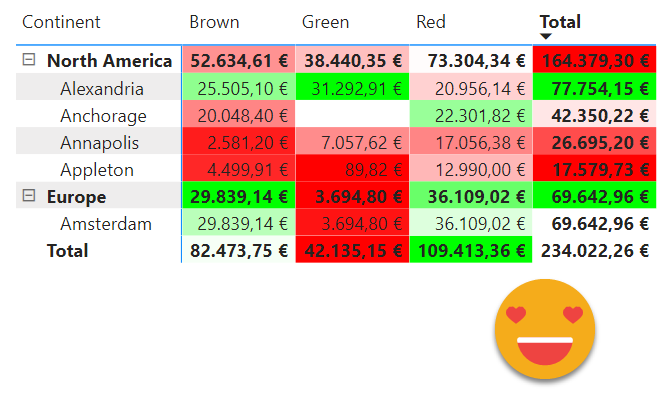Select the Red column header
Screen dimensions: 671x401
431,22
